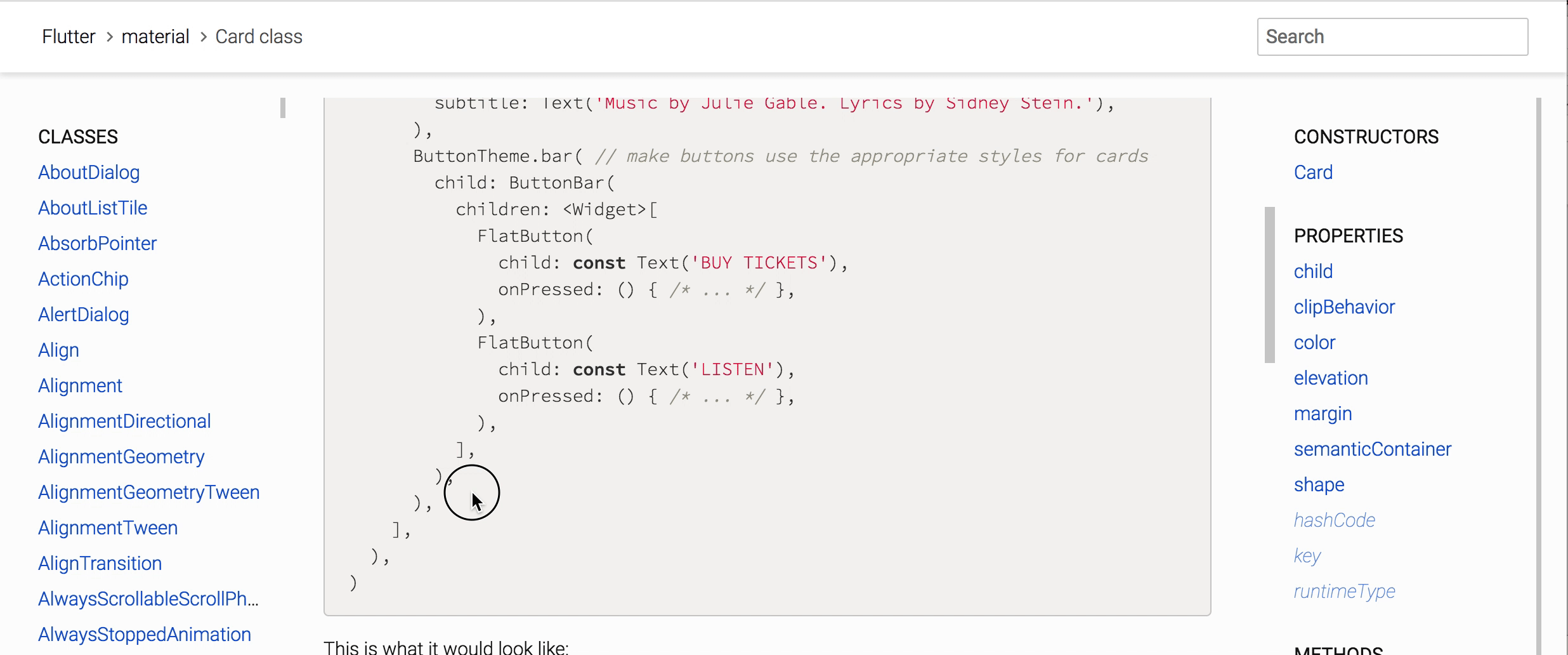Jump to the child property
This screenshot has height=655, width=1568.
[x=1313, y=272]
